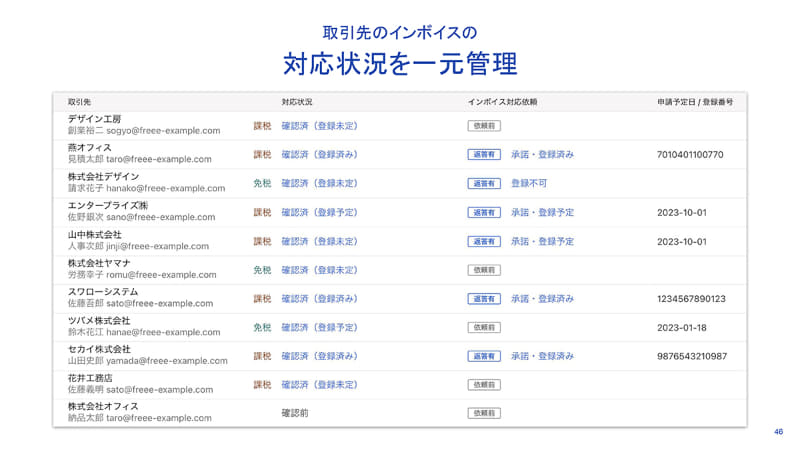Sort by the 対応状況 column header
The height and width of the screenshot is (450, 800).
point(297,103)
